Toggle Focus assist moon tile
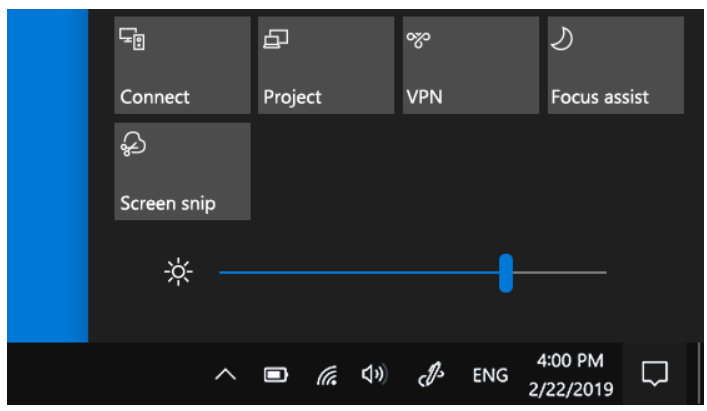 point(616,65)
